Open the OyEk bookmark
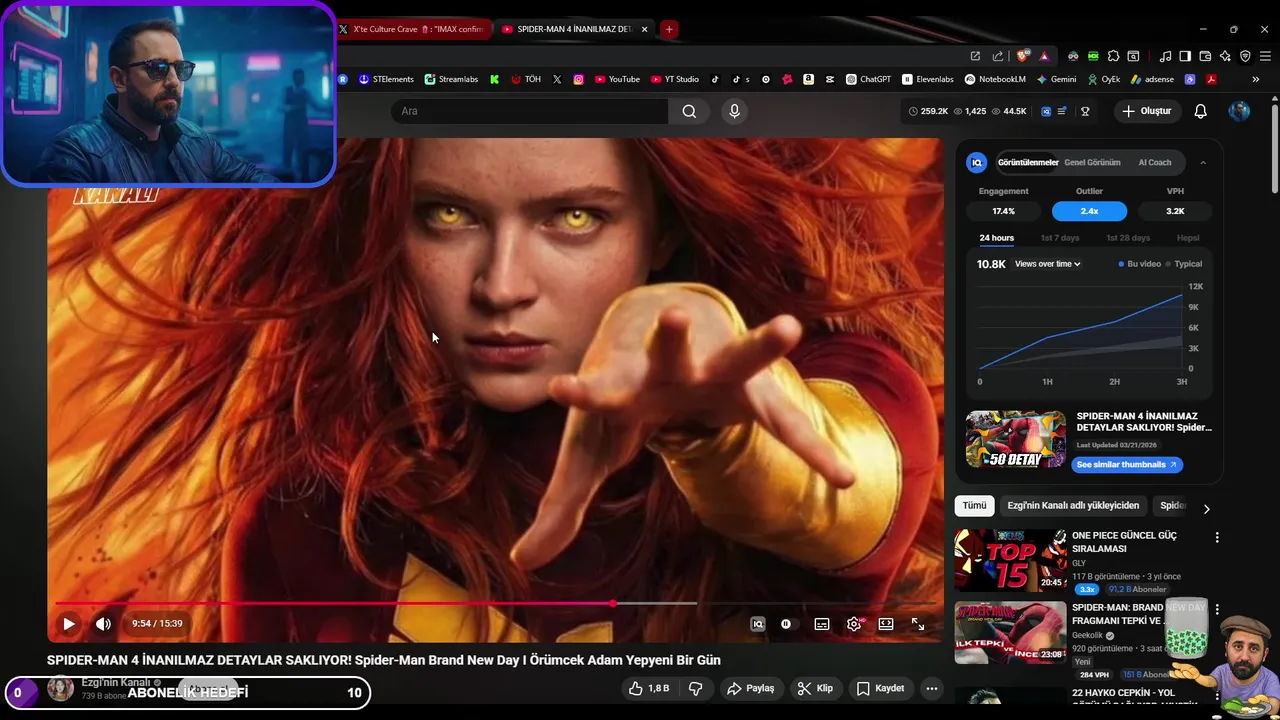Image resolution: width=1280 pixels, height=720 pixels. click(1104, 79)
